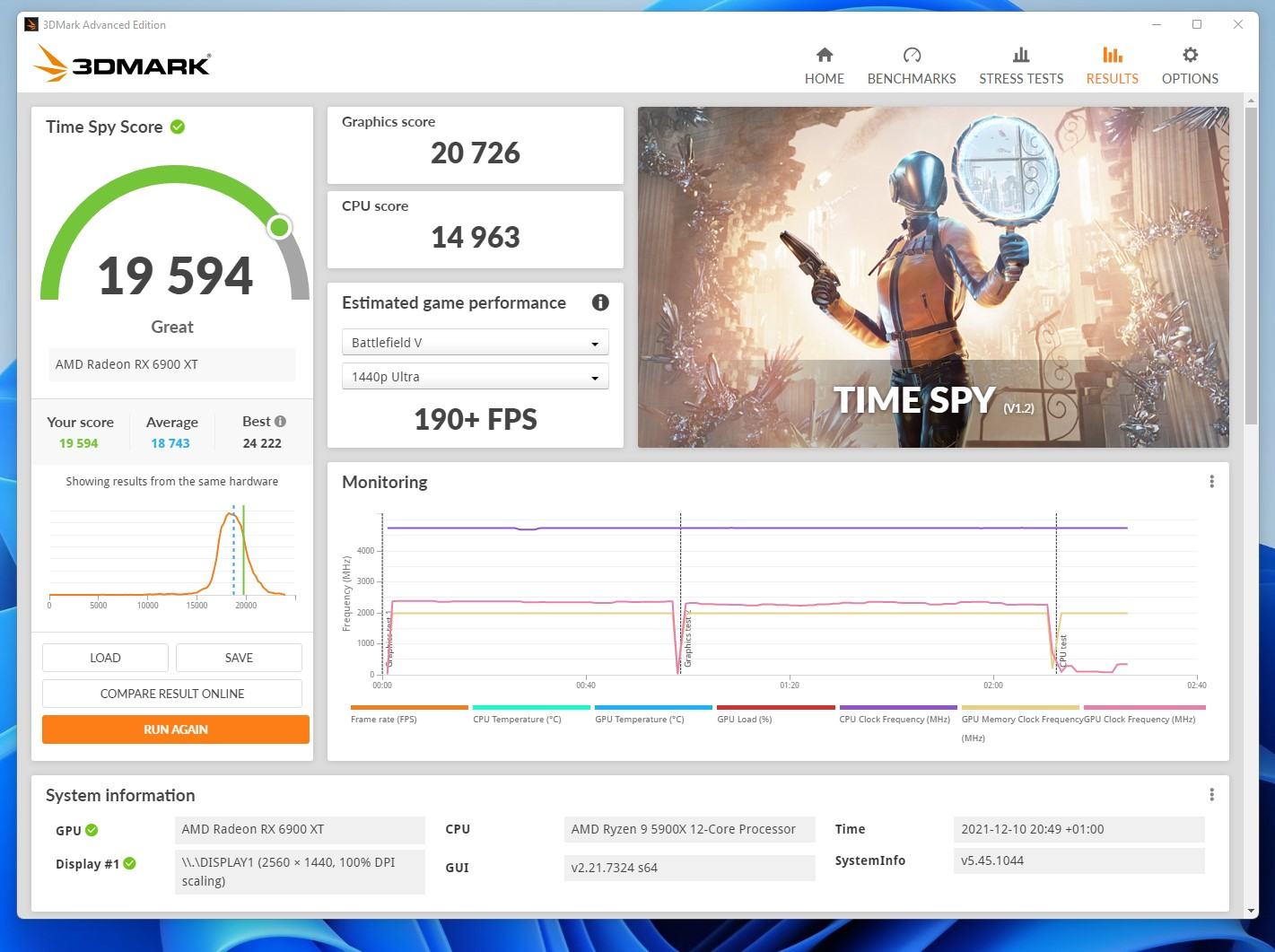1275x952 pixels.
Task: Click the Time Spy preview image
Action: [933, 277]
